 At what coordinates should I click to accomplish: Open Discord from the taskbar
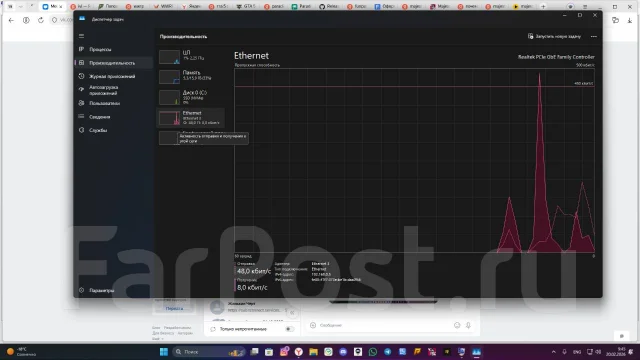(343, 352)
